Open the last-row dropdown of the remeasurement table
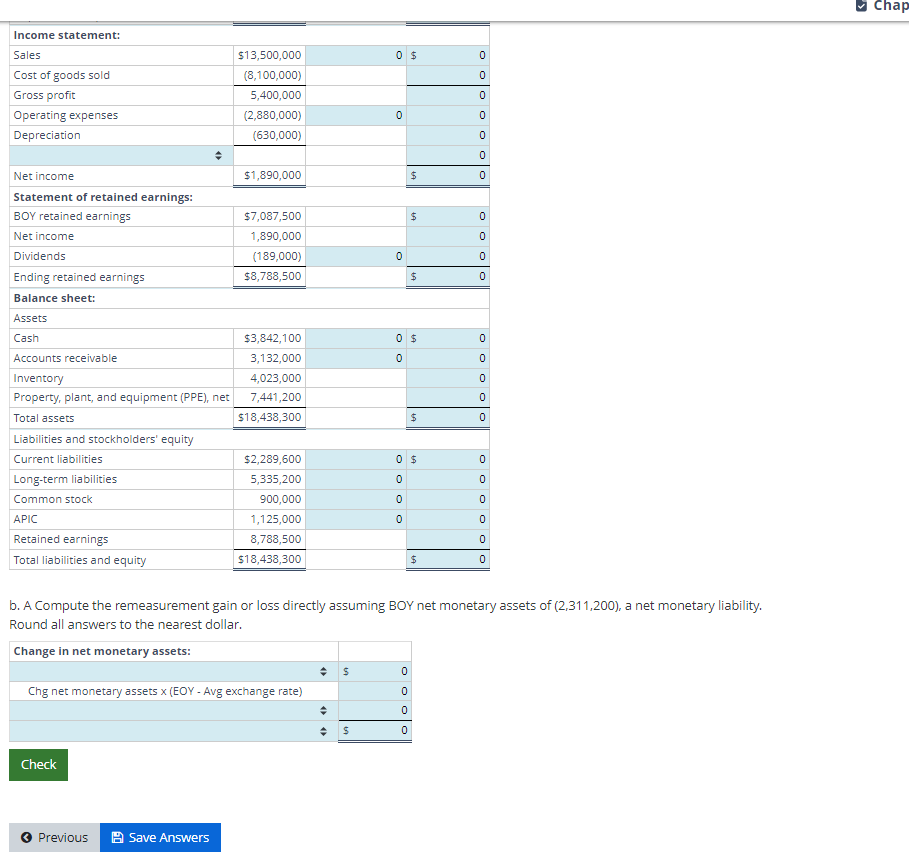The height and width of the screenshot is (852, 909). point(322,730)
